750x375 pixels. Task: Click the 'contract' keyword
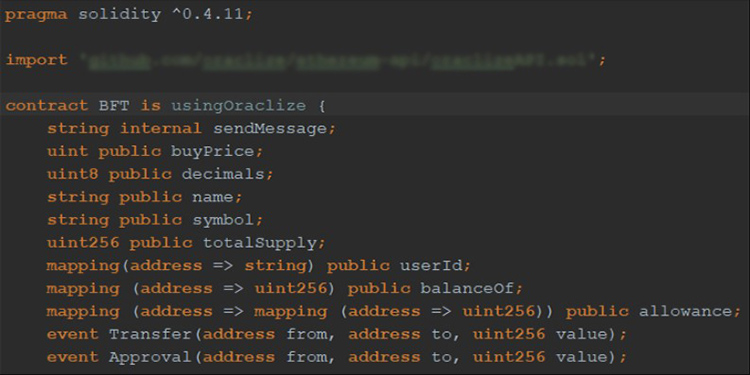47,106
